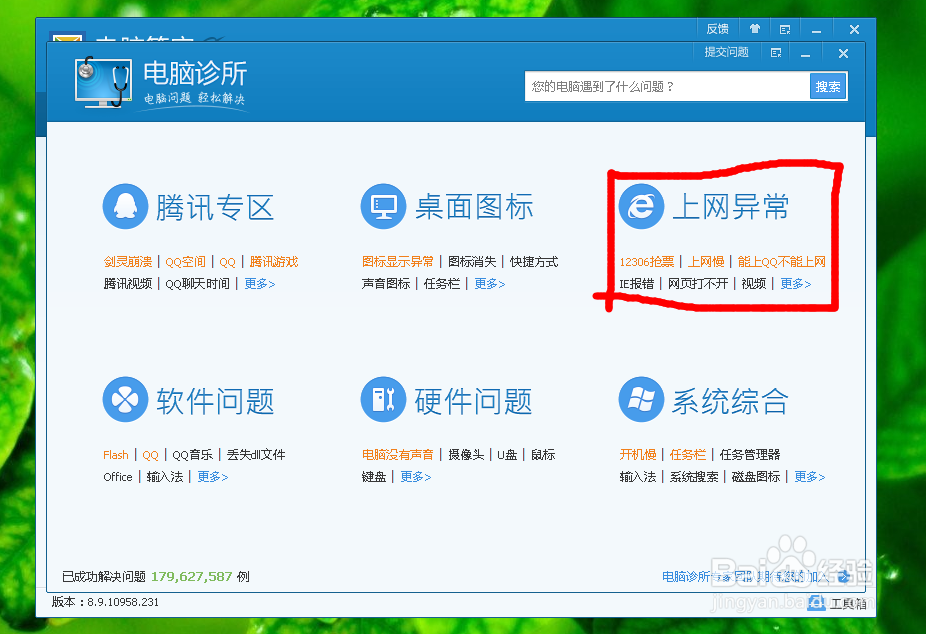The image size is (926, 634).
Task: Click the 腾讯专区 heading text
Action: (x=215, y=208)
